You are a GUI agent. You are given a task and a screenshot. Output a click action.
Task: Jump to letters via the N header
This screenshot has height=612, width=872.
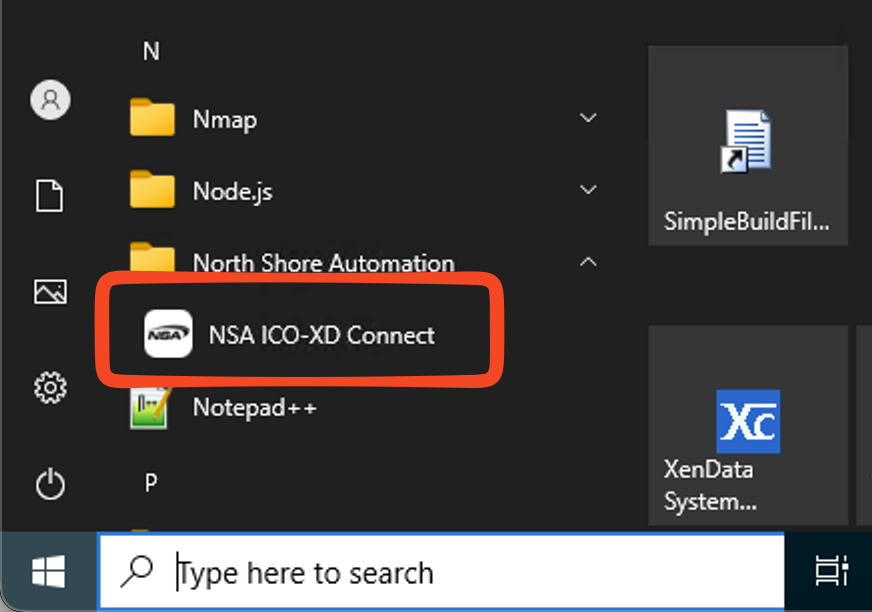151,52
